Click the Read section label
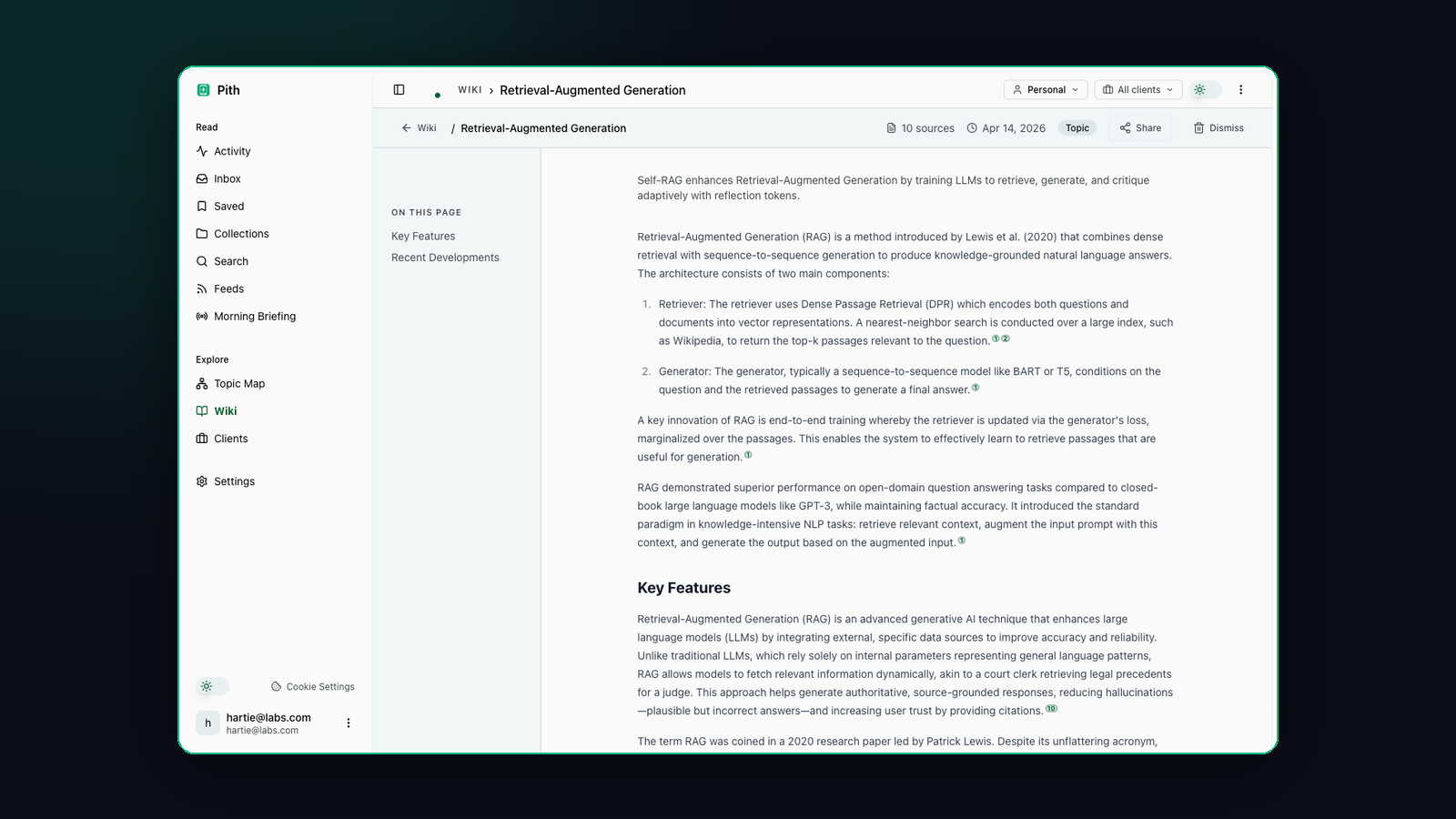This screenshot has width=1456, height=819. [207, 127]
